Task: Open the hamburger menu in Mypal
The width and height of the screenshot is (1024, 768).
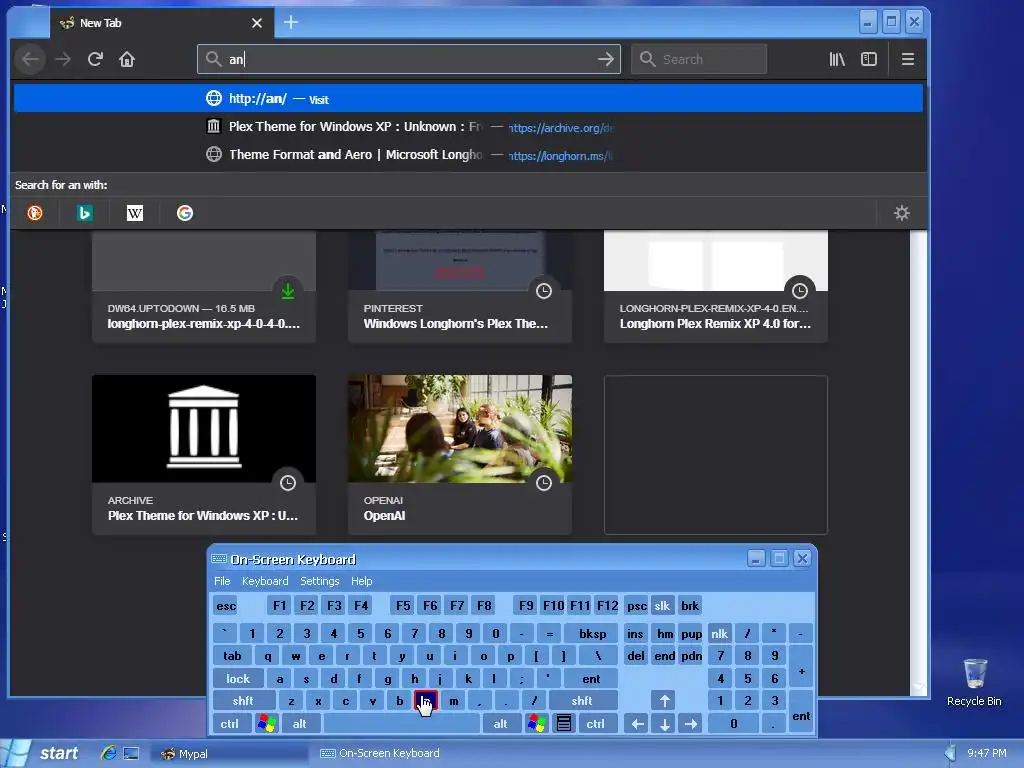Action: pyautogui.click(x=907, y=59)
